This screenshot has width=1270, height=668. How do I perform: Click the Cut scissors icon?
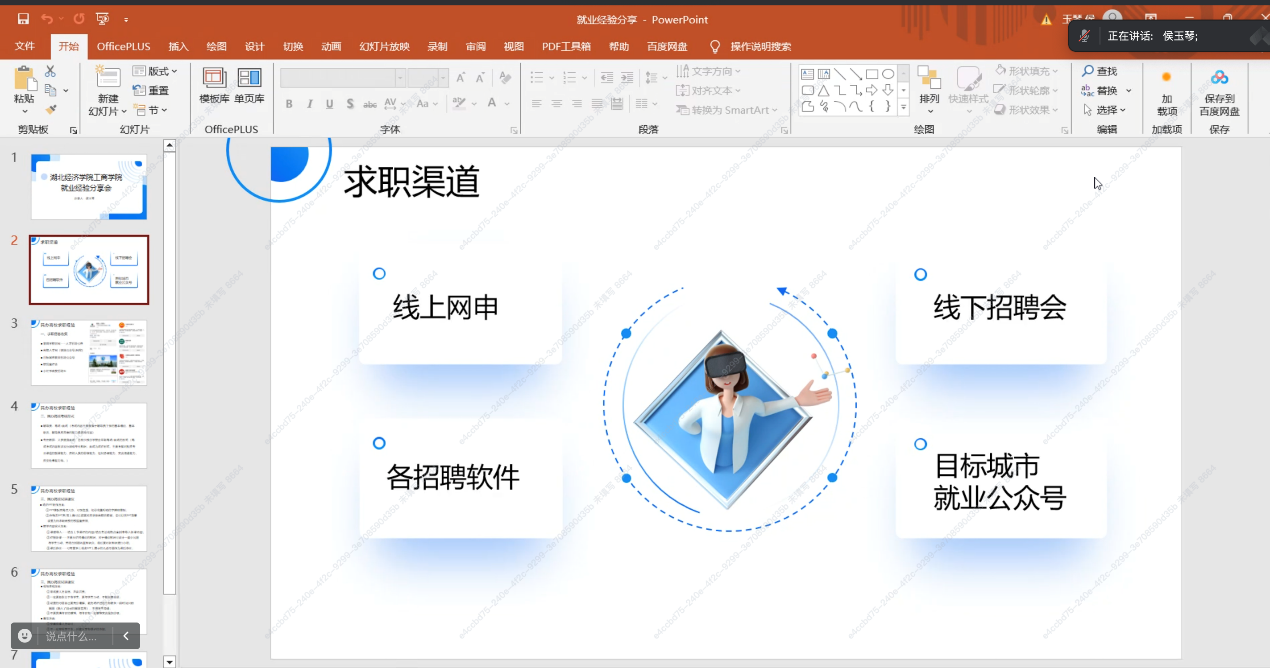pyautogui.click(x=51, y=72)
